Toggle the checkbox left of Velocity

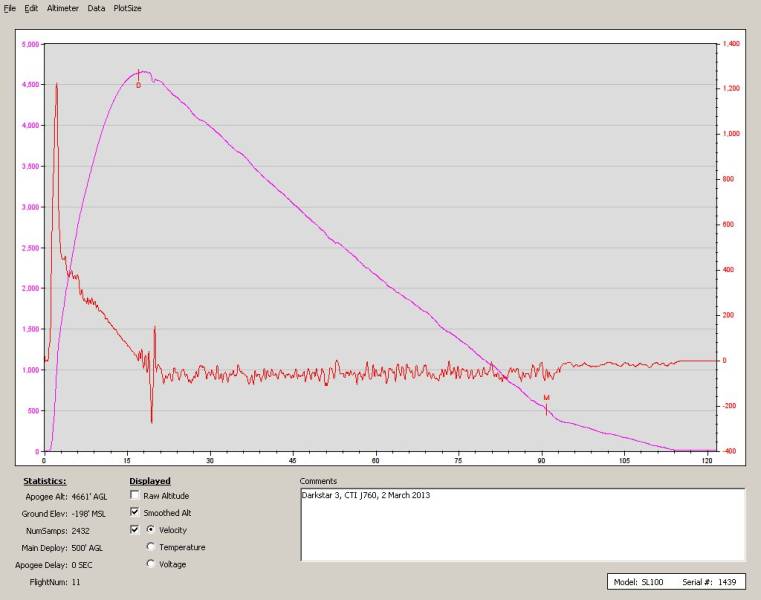point(135,530)
